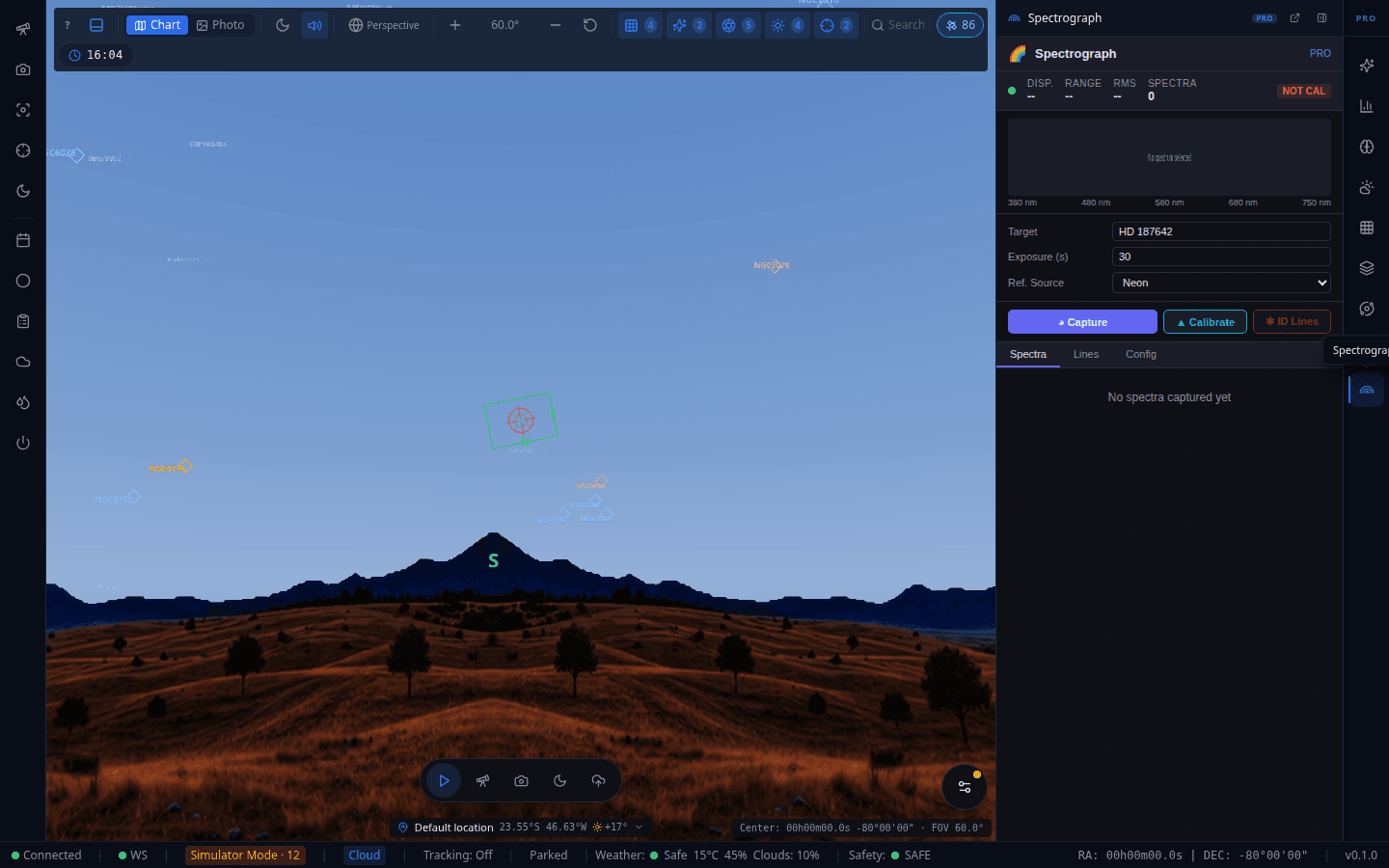Open the cloud-sun weather icon in right sidebar
1389x868 pixels.
coord(1367,187)
